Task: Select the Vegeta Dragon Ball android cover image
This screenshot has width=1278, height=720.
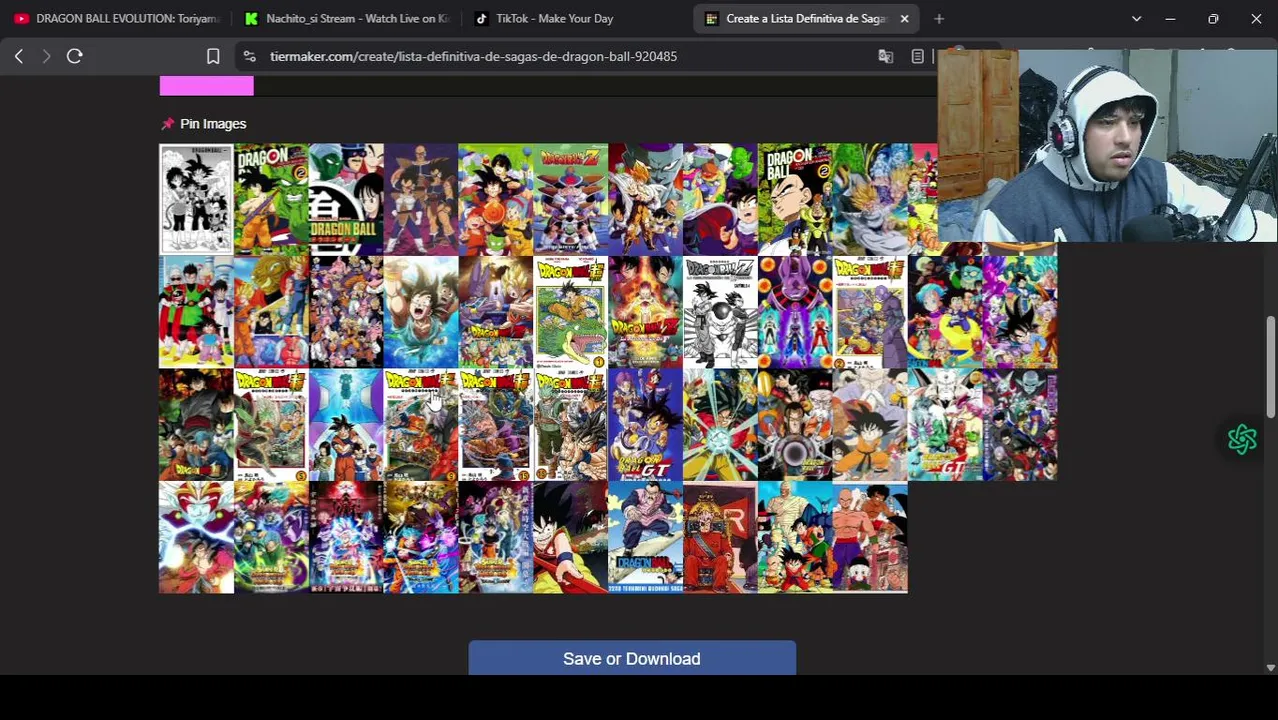Action: click(x=796, y=199)
